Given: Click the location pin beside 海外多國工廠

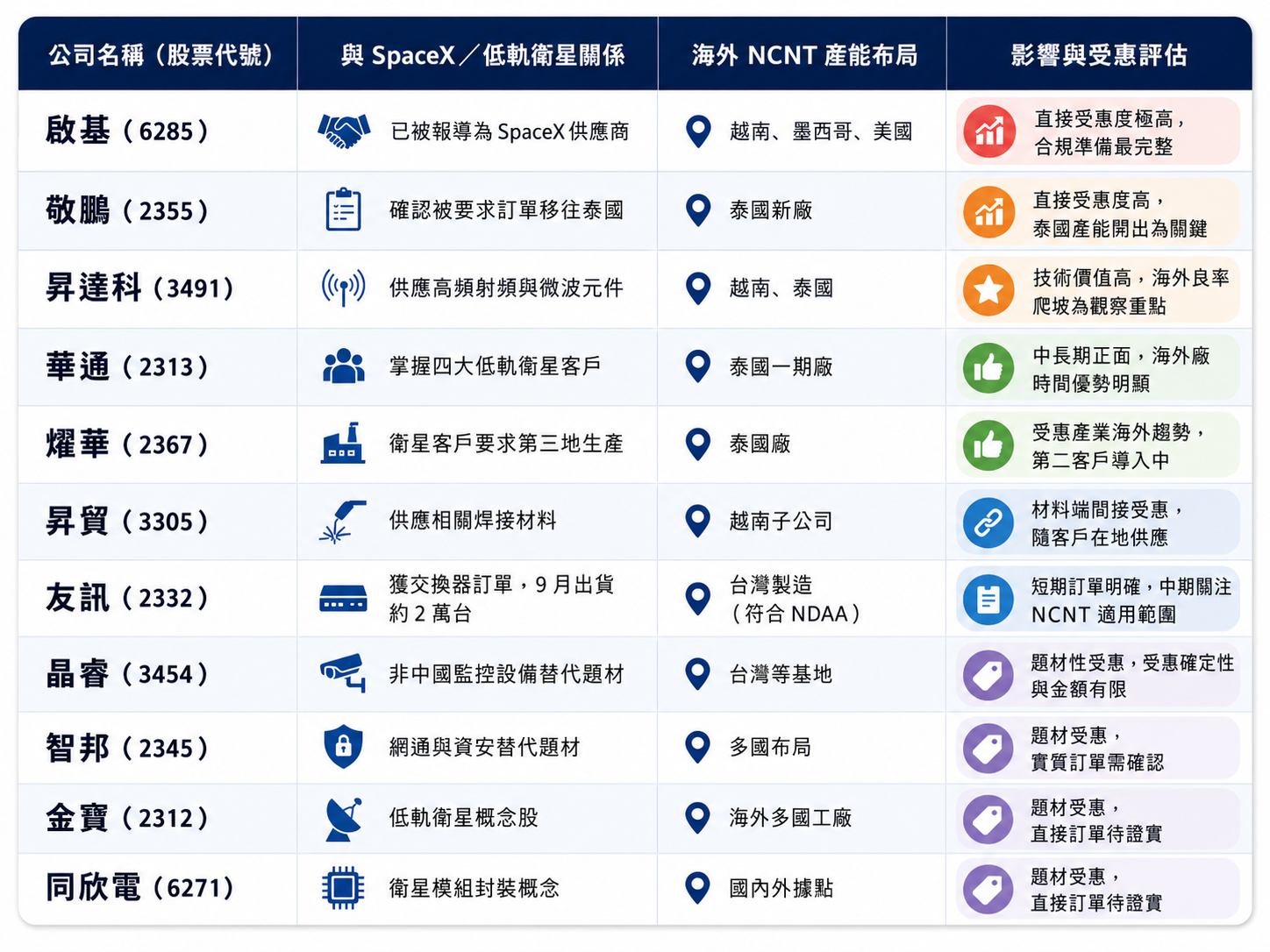Looking at the screenshot, I should click(x=698, y=818).
